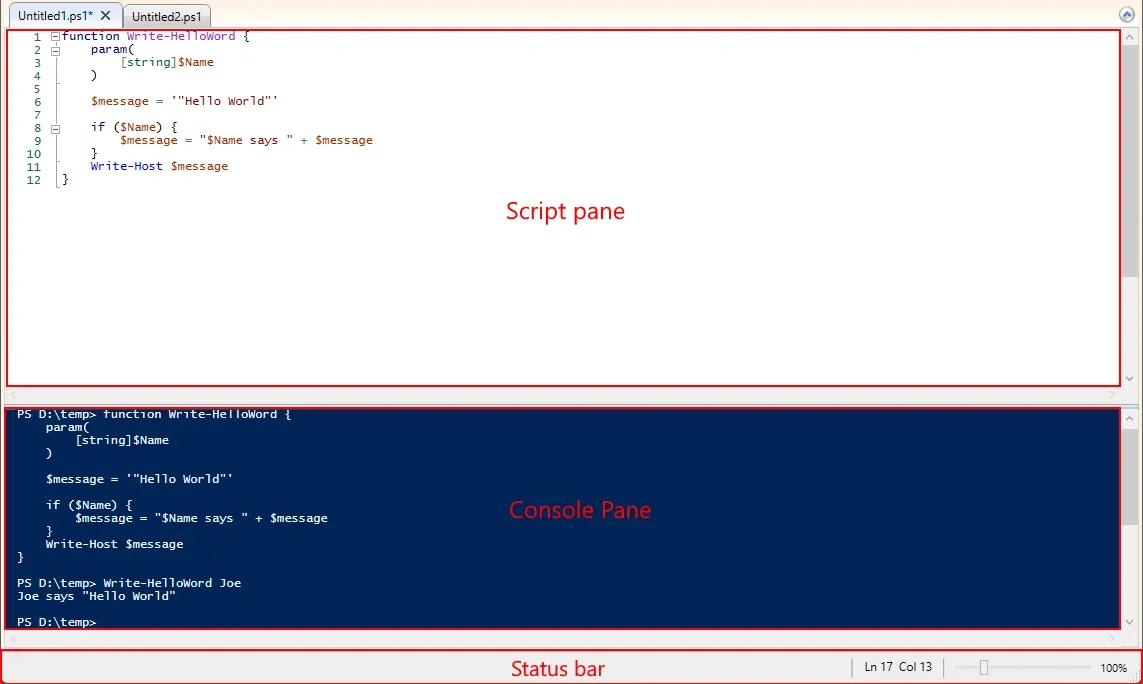Viewport: 1143px width, 684px height.
Task: Click the script pane horizontal scrollbar right arrow
Action: pyautogui.click(x=1112, y=395)
